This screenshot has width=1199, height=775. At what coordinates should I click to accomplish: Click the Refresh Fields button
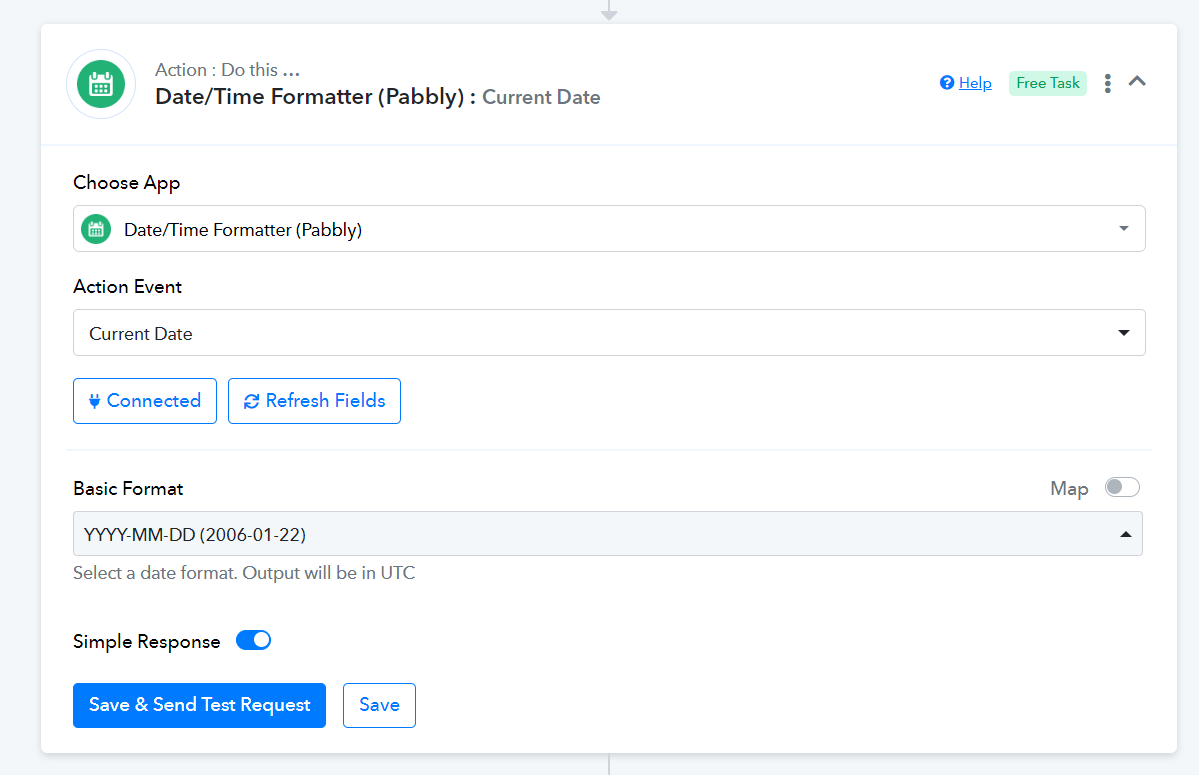click(314, 400)
